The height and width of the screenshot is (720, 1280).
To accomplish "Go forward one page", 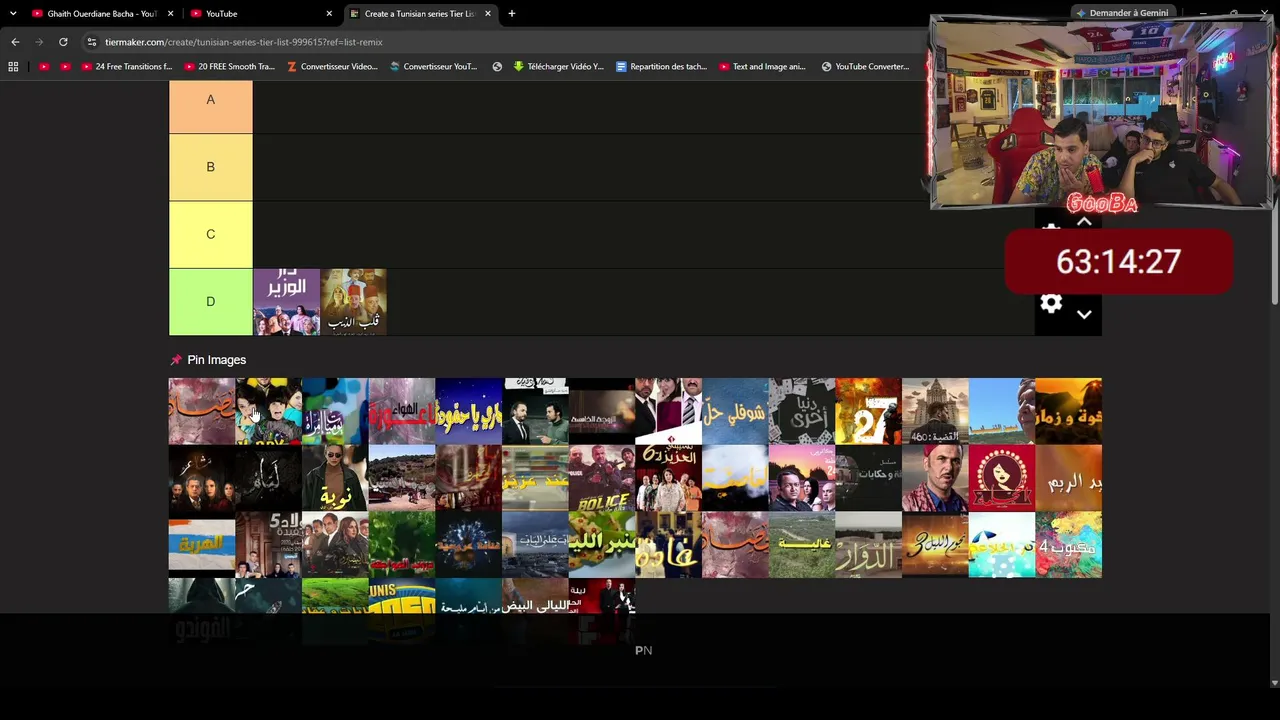I will click(39, 42).
